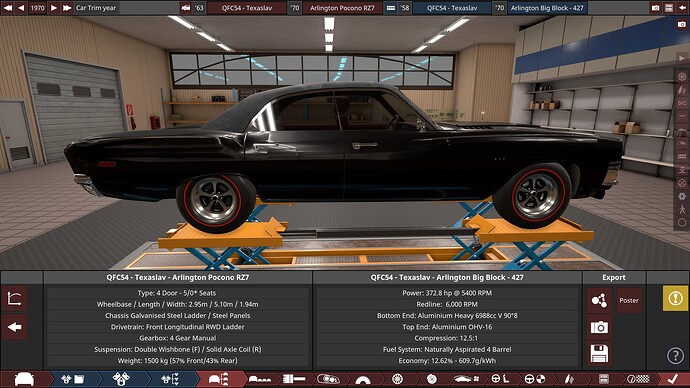The height and width of the screenshot is (388, 690).
Task: Expand the right sidebar play arrow
Action: 682,58
